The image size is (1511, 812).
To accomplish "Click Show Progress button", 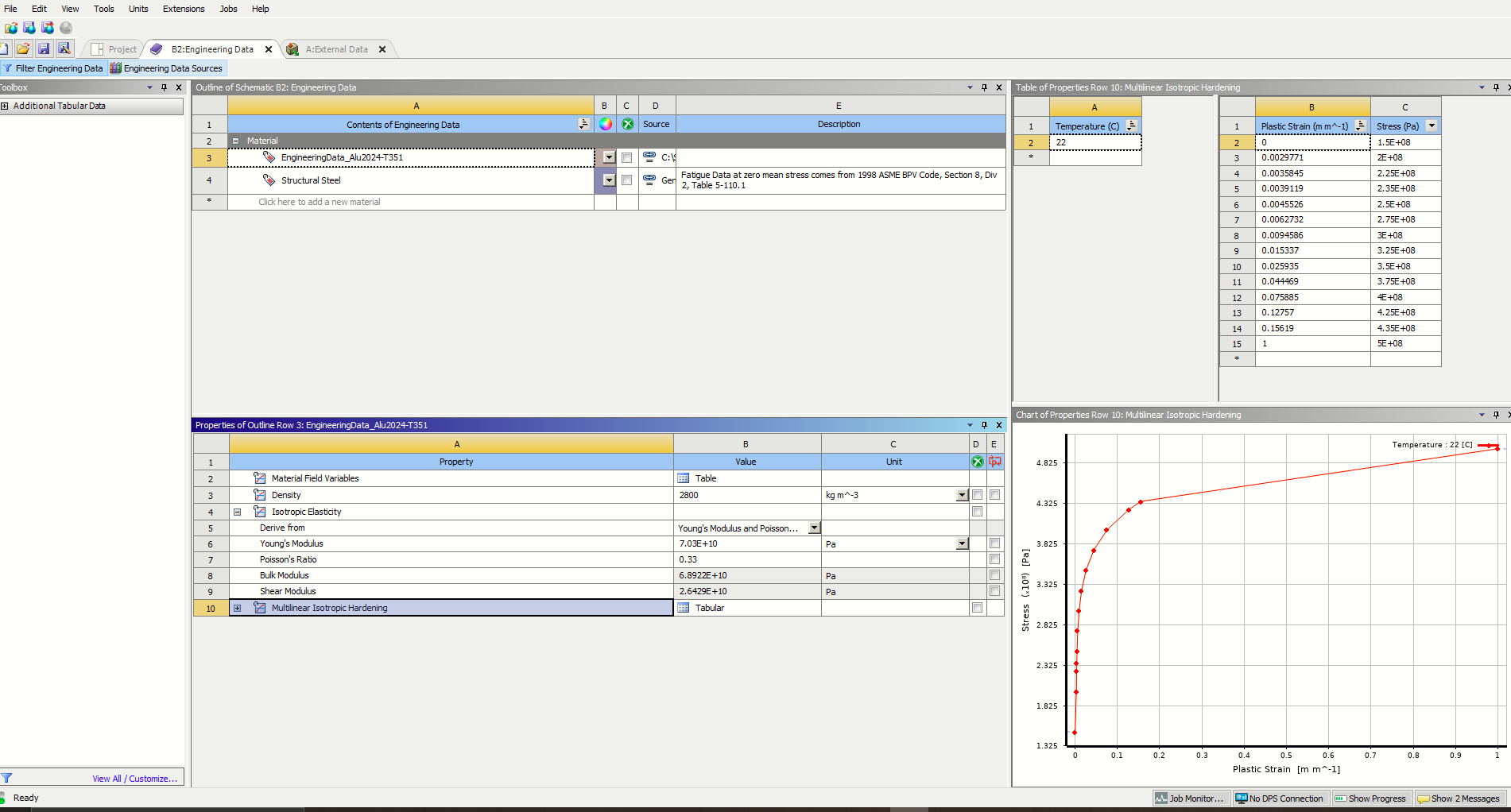I will (1371, 798).
